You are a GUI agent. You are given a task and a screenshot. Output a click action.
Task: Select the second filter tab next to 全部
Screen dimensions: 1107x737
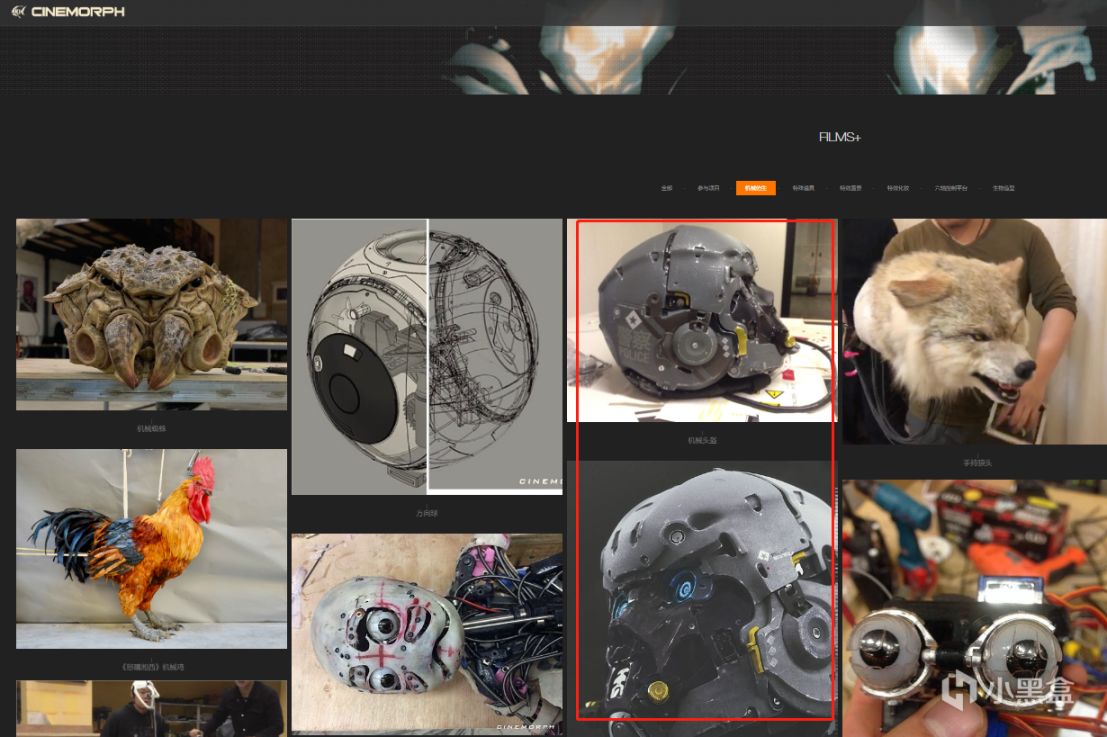click(x=708, y=188)
